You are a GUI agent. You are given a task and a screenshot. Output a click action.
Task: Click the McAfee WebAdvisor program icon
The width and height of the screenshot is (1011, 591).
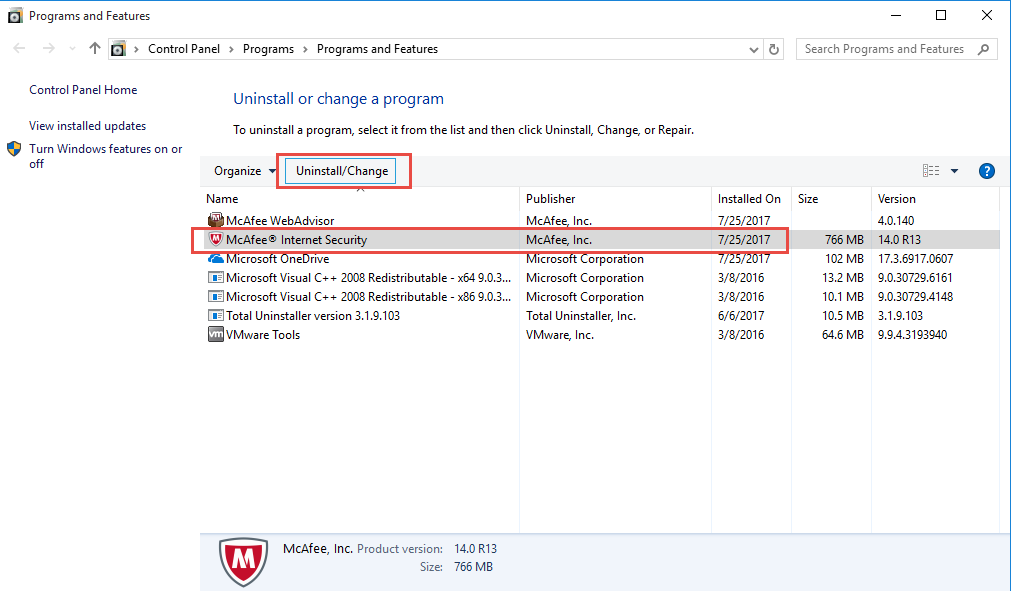[x=215, y=220]
